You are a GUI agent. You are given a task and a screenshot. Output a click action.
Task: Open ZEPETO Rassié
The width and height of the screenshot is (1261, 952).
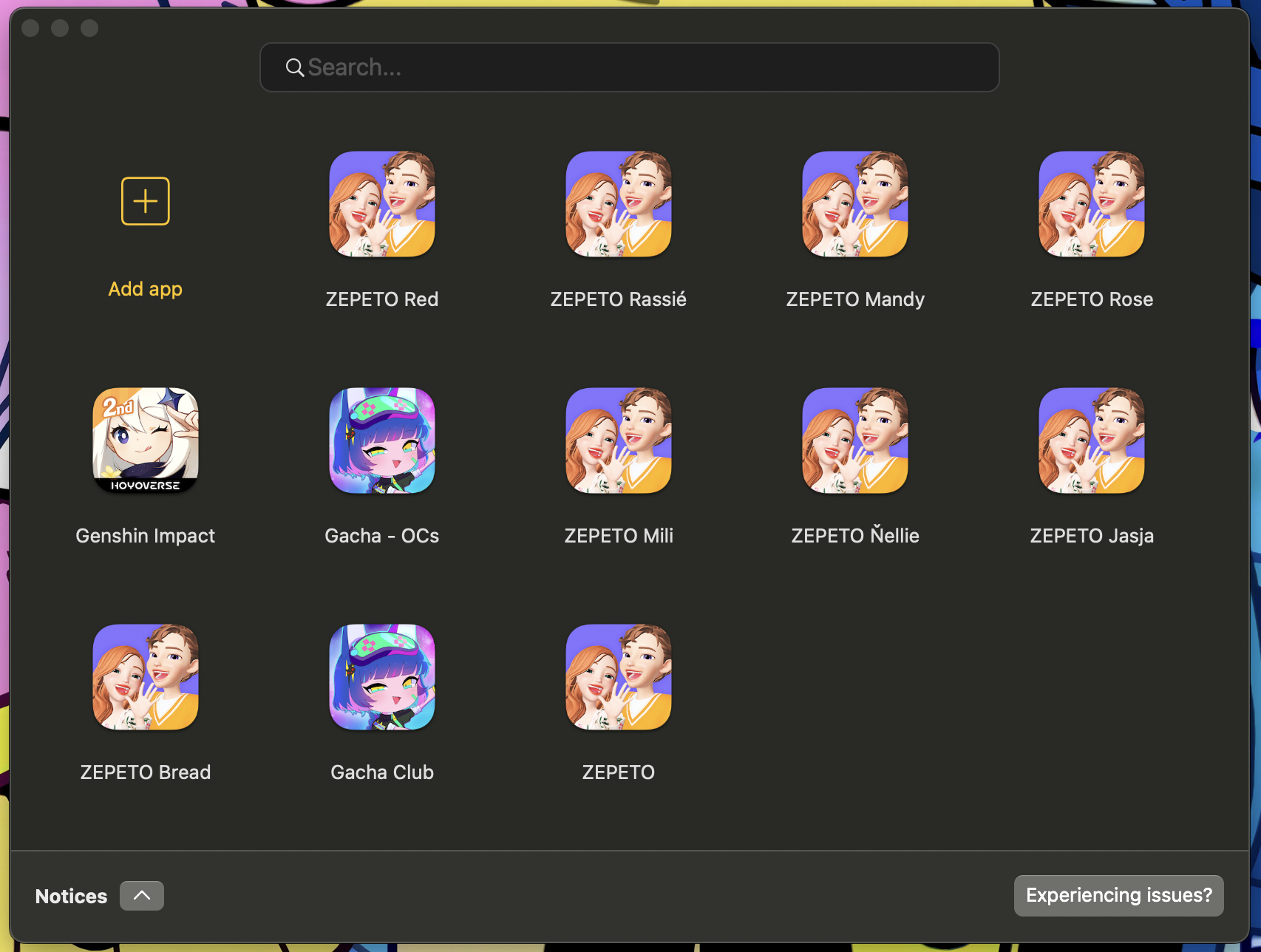[x=618, y=205]
